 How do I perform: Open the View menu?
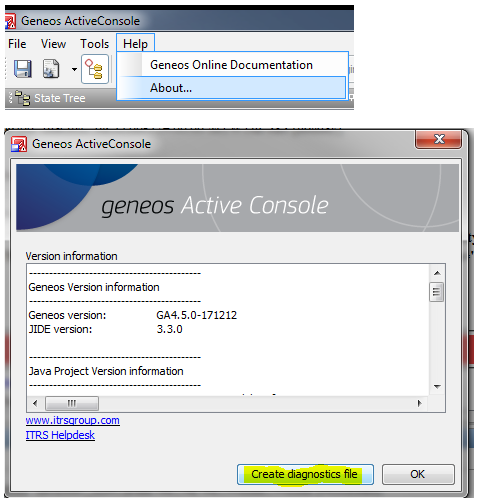click(53, 44)
